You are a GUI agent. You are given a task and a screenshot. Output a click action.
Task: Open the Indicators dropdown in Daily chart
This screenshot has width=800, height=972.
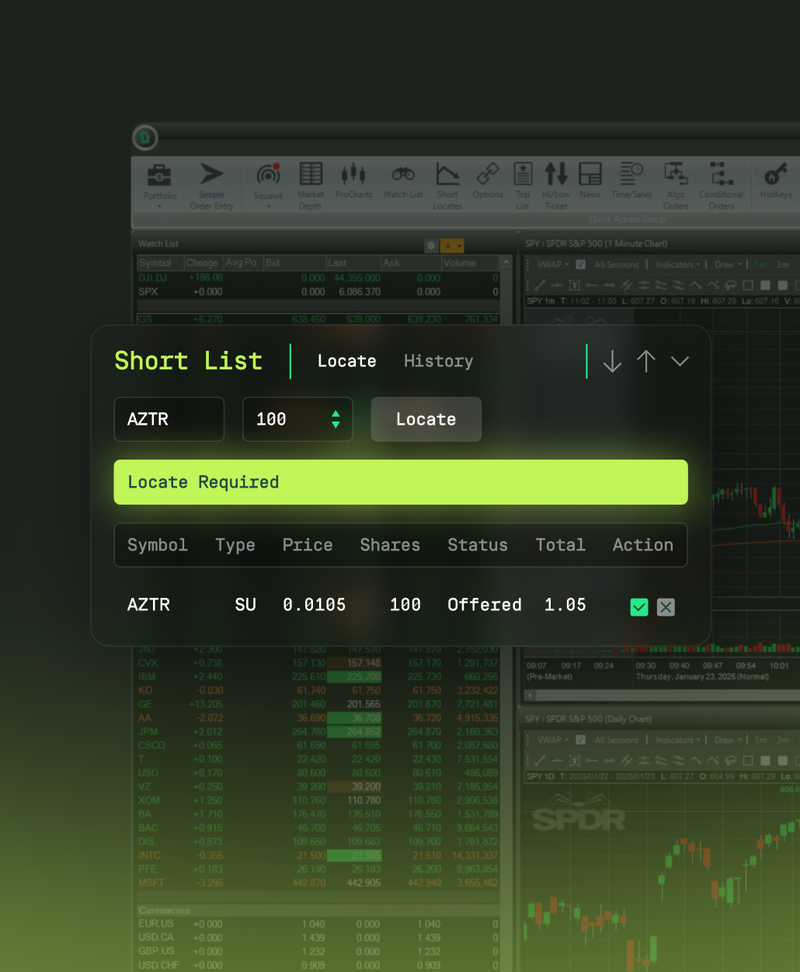coord(677,740)
